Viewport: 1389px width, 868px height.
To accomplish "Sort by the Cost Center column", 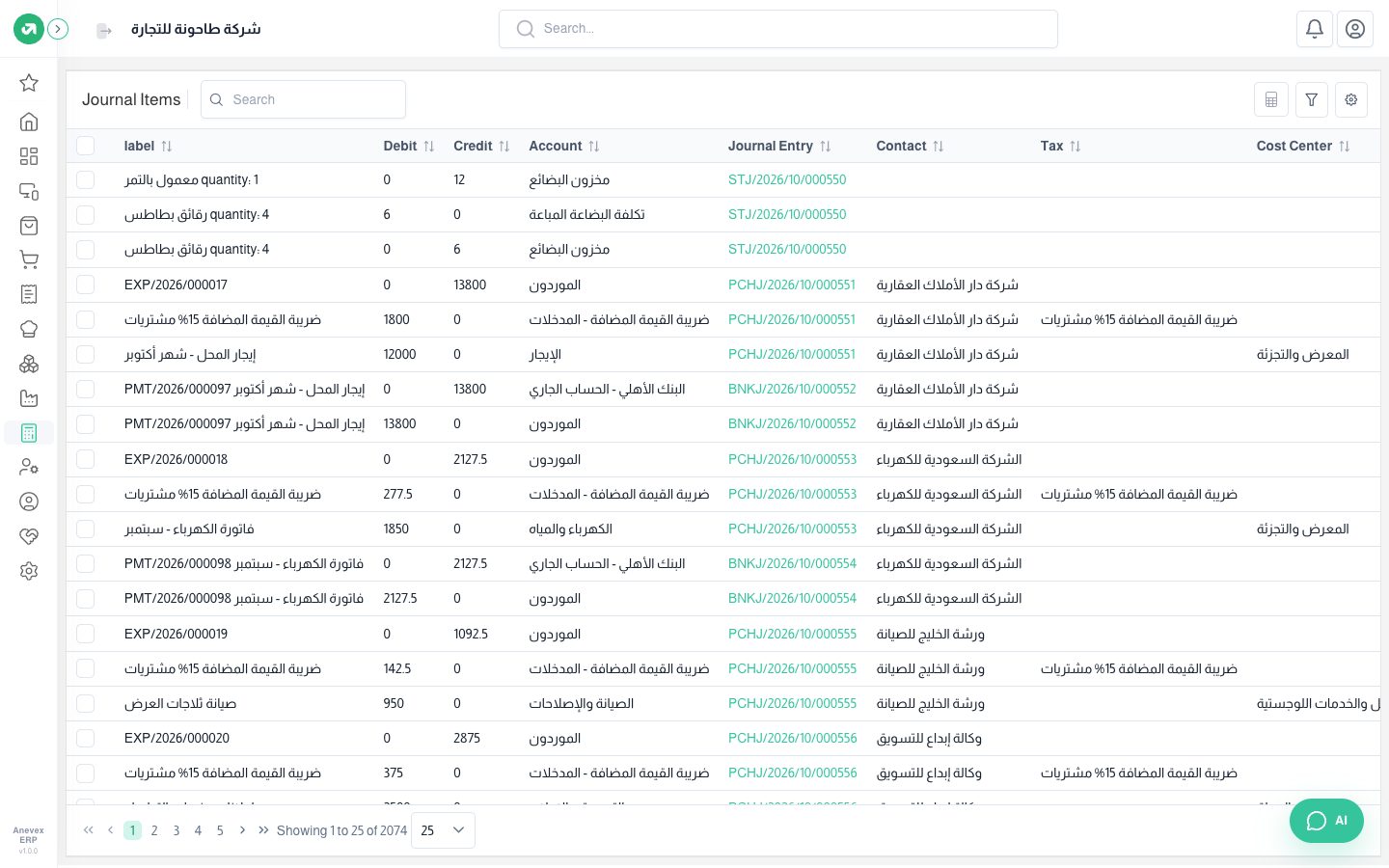I will (1303, 146).
